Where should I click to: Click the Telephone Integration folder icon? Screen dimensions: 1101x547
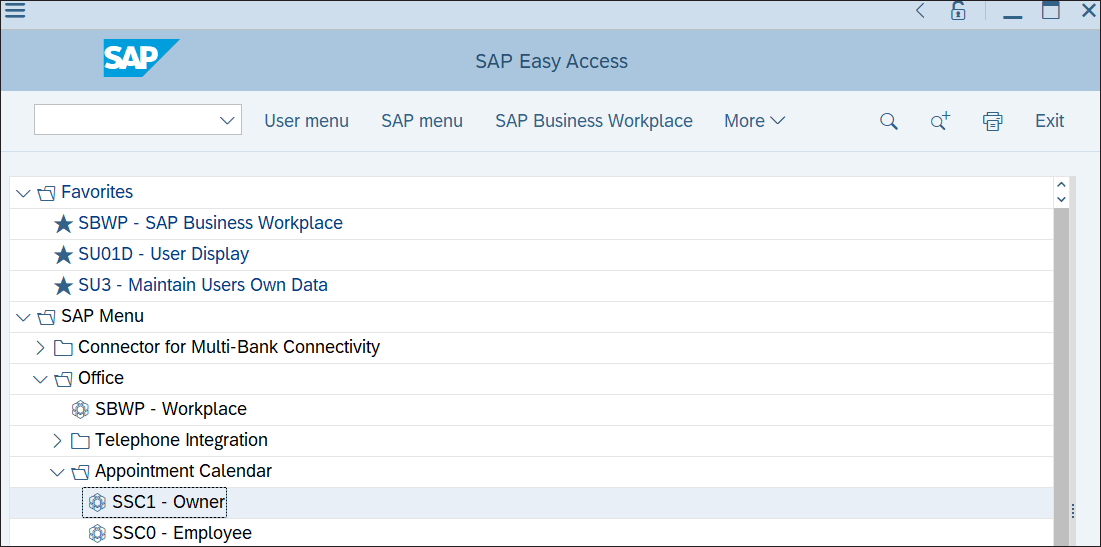81,440
